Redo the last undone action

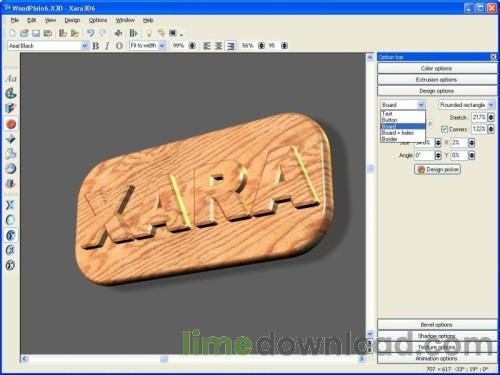[103, 33]
